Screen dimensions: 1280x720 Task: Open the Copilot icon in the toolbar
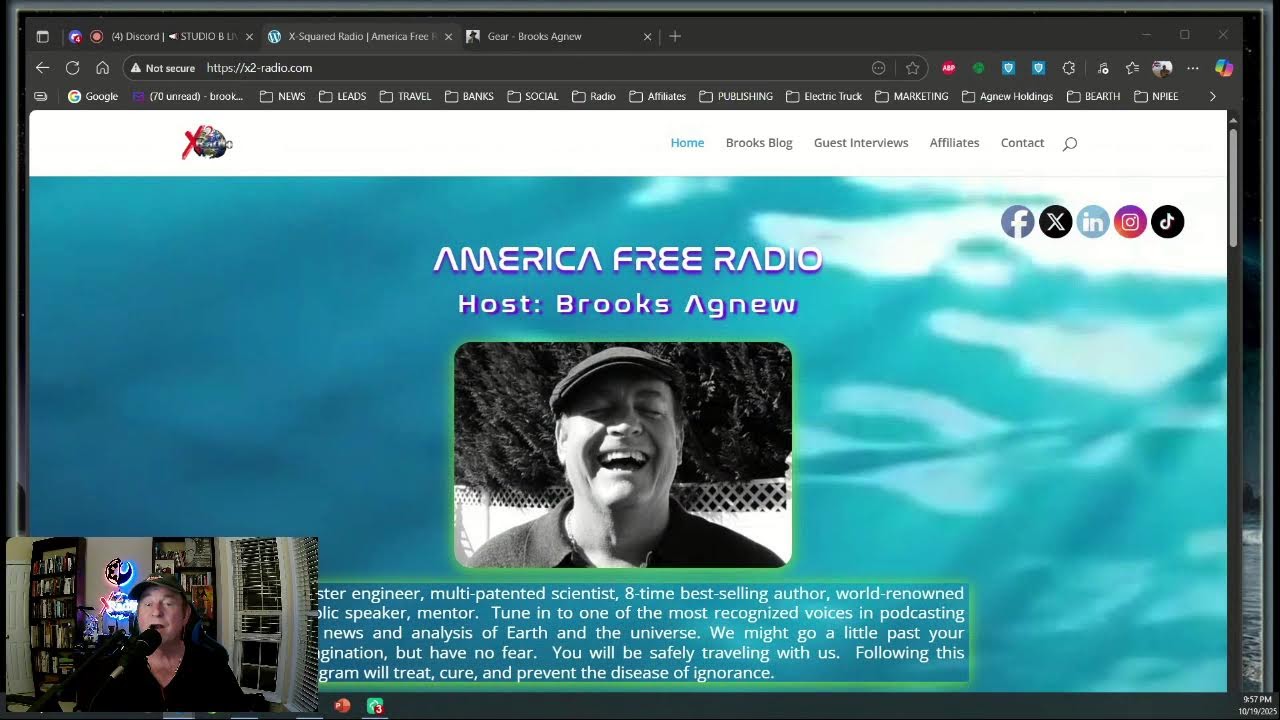(x=1223, y=68)
